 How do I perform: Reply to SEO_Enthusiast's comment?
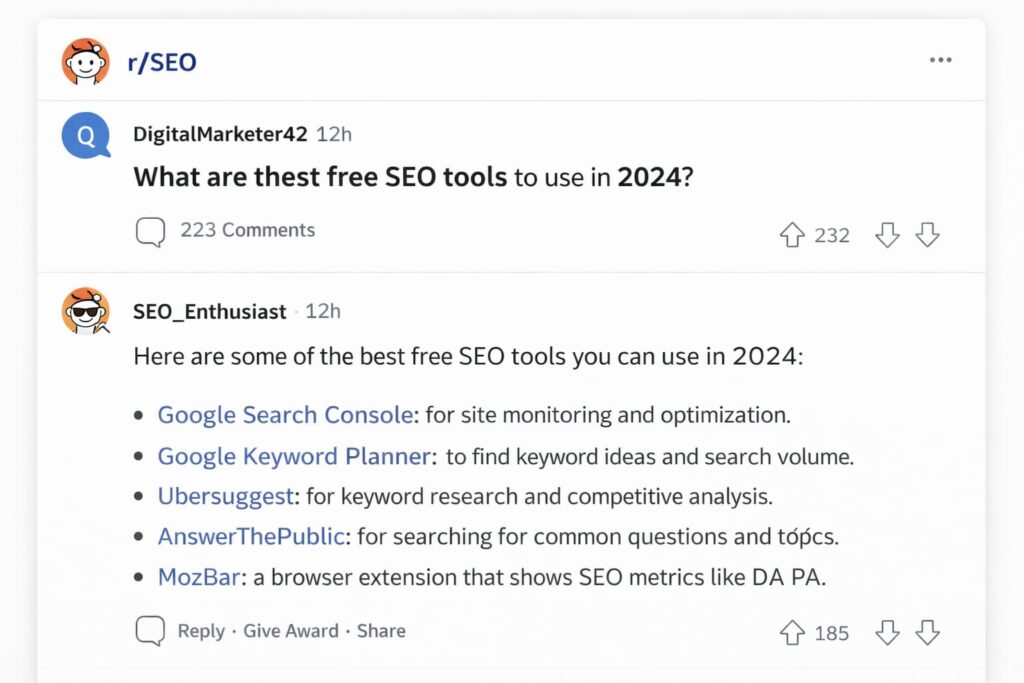(x=200, y=631)
